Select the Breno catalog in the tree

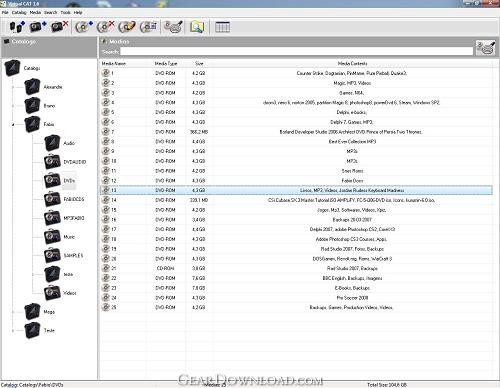coord(49,106)
